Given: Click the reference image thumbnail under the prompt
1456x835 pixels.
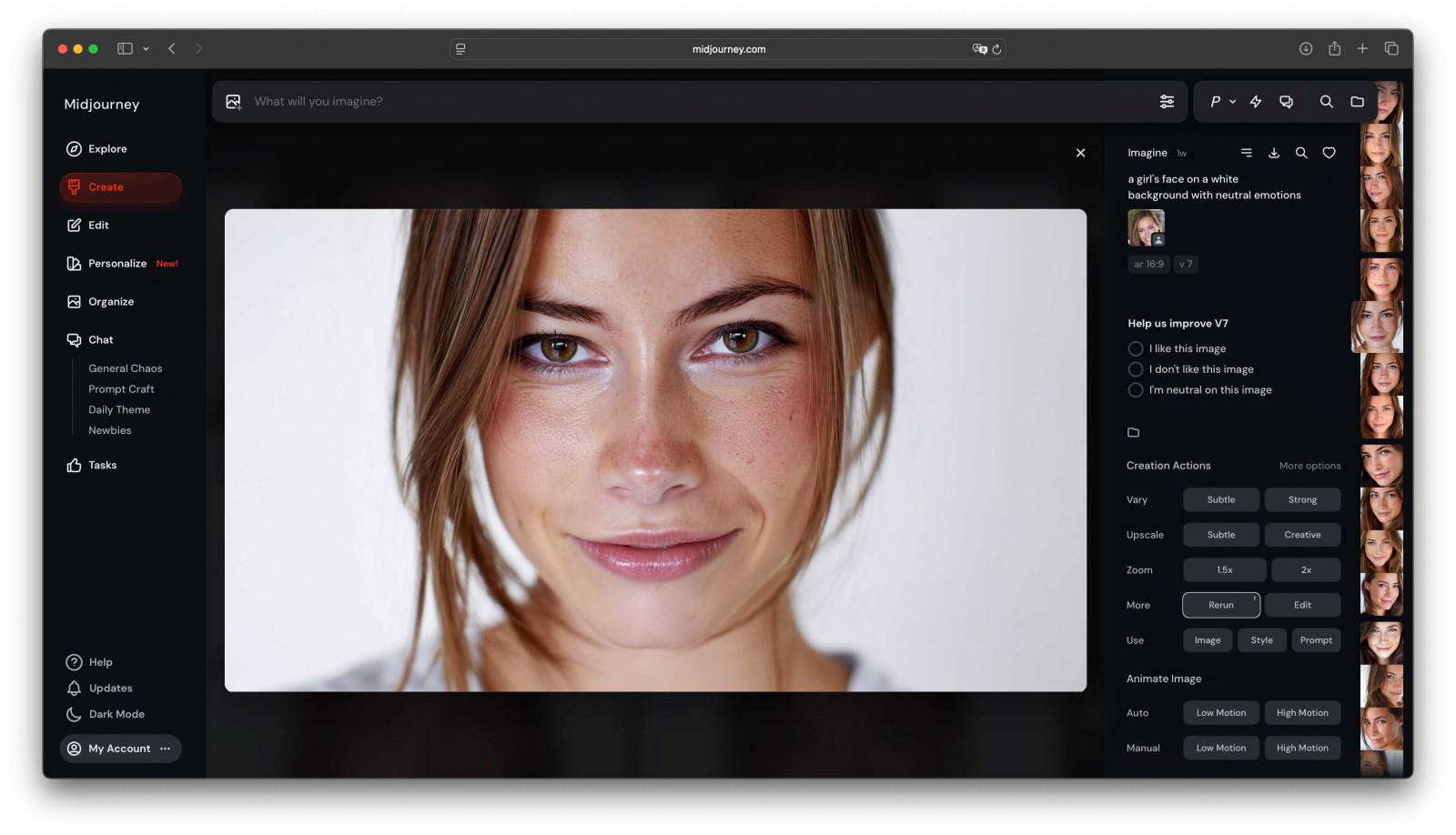Looking at the screenshot, I should coord(1146,227).
